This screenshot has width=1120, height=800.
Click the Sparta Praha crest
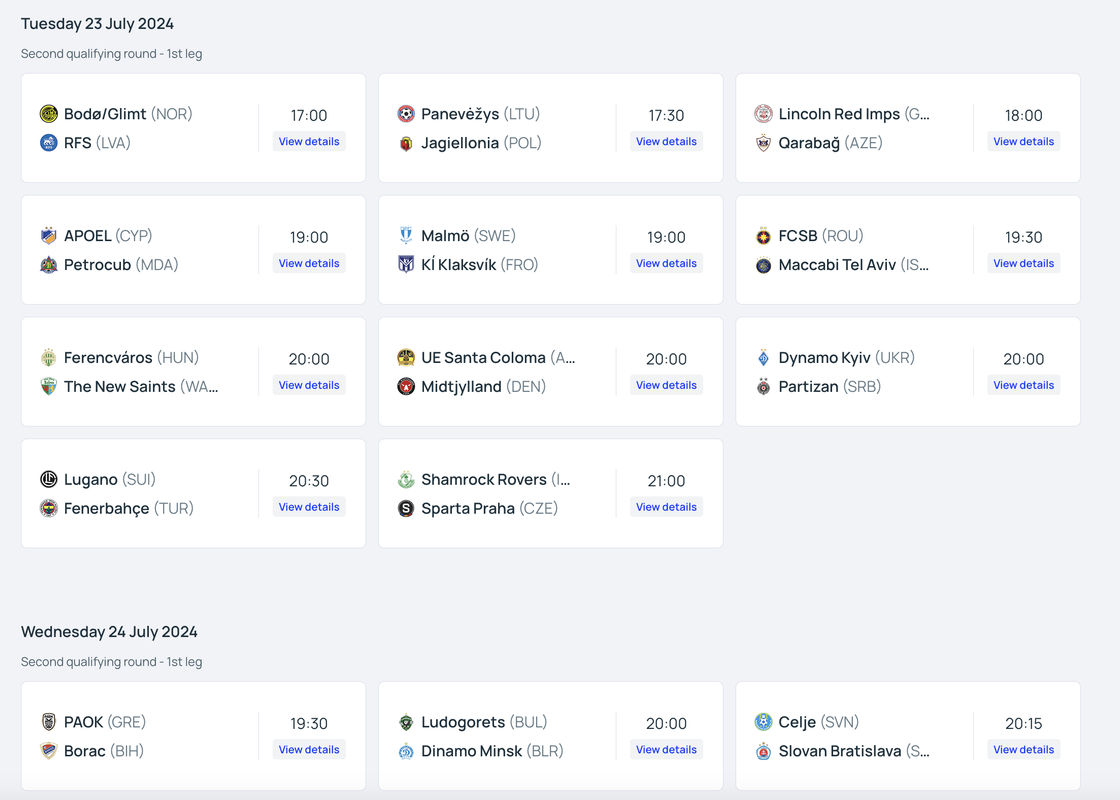[x=406, y=508]
